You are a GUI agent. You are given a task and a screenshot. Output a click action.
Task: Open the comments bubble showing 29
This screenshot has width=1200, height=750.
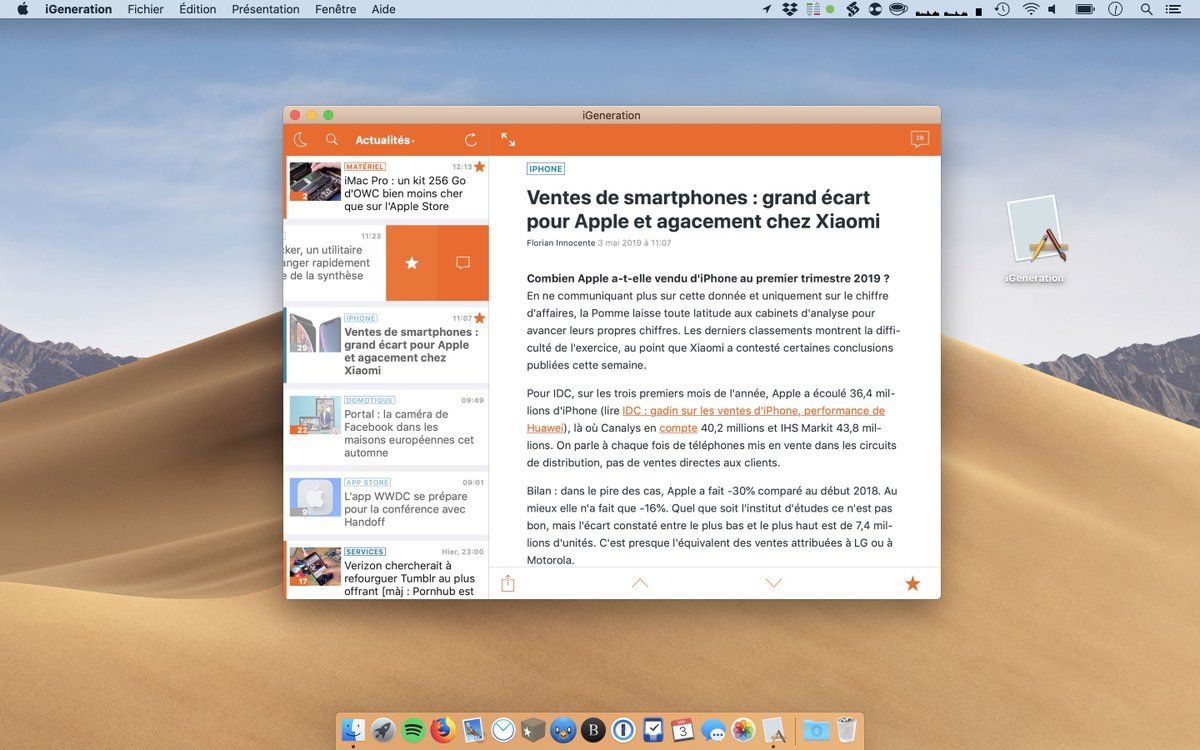click(920, 140)
